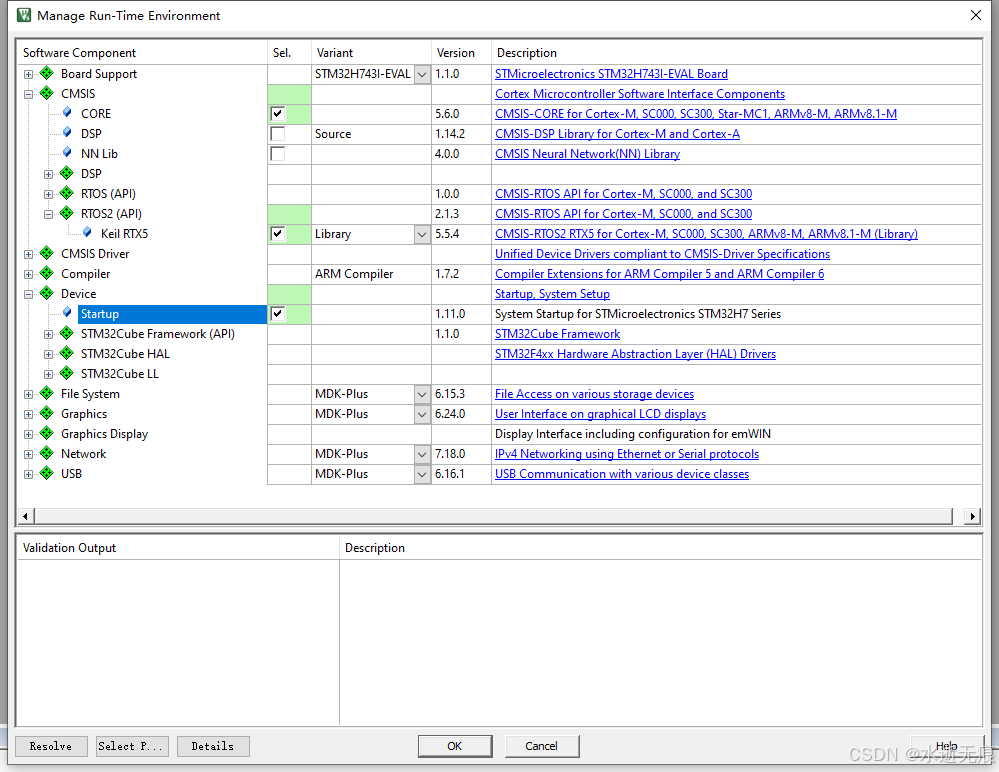Open the STM32H743I-EVAL variant dropdown
Image resolution: width=999 pixels, height=772 pixels.
tap(421, 73)
